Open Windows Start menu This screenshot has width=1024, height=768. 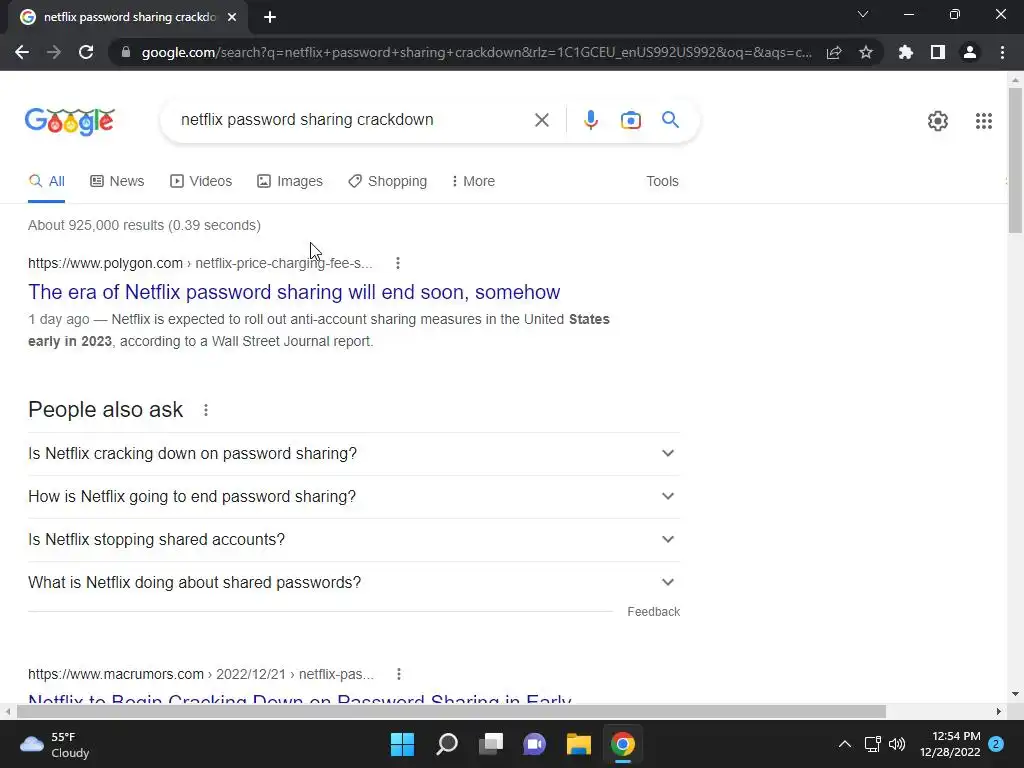[x=402, y=744]
